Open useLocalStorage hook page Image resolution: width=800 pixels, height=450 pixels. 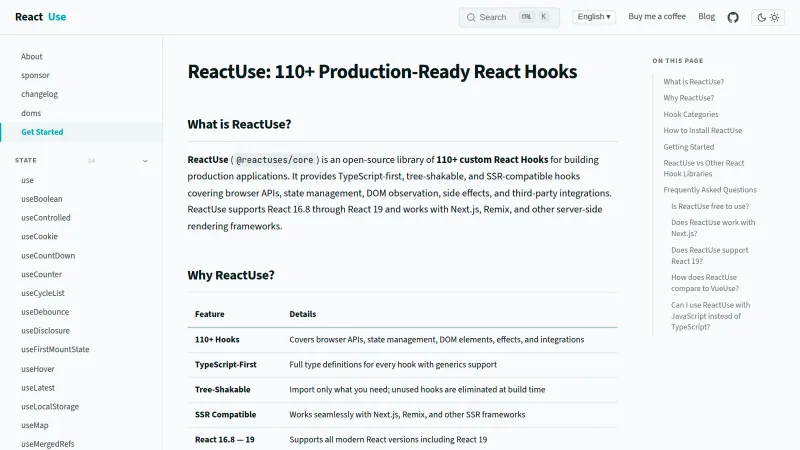click(50, 407)
